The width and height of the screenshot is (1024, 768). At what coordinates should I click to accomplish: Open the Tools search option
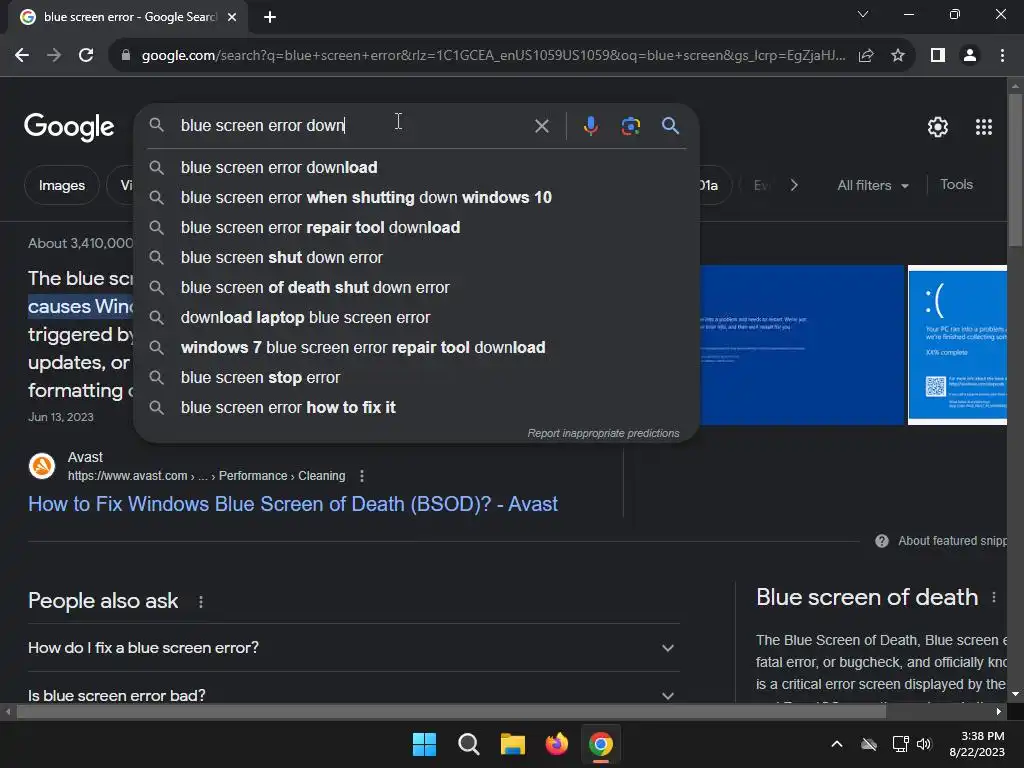[956, 185]
